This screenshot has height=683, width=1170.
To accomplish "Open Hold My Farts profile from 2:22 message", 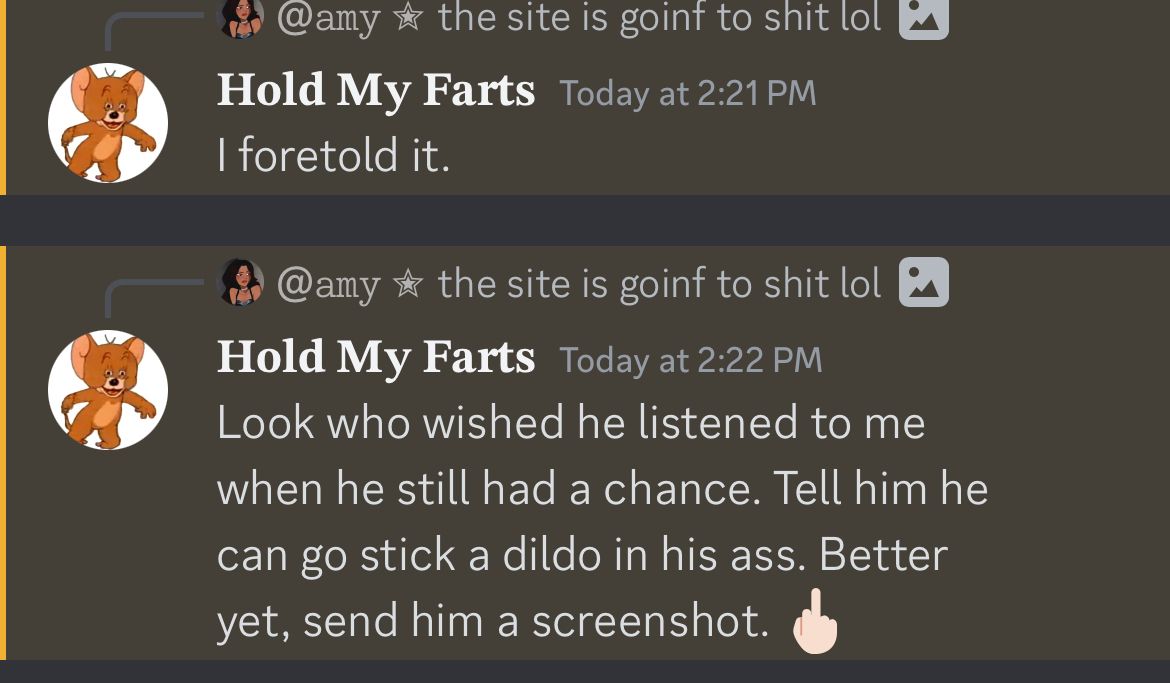I will 376,358.
